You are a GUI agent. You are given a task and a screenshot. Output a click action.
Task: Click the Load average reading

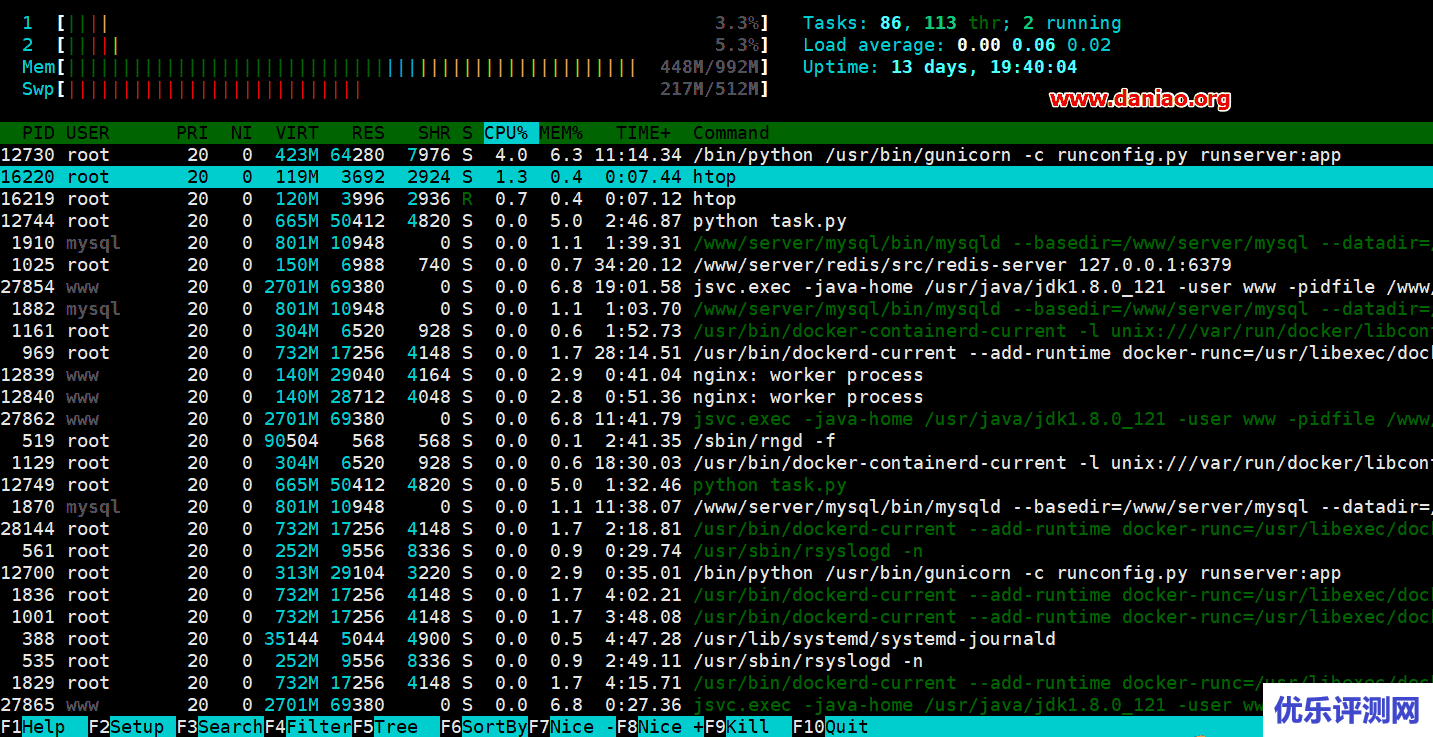[957, 45]
